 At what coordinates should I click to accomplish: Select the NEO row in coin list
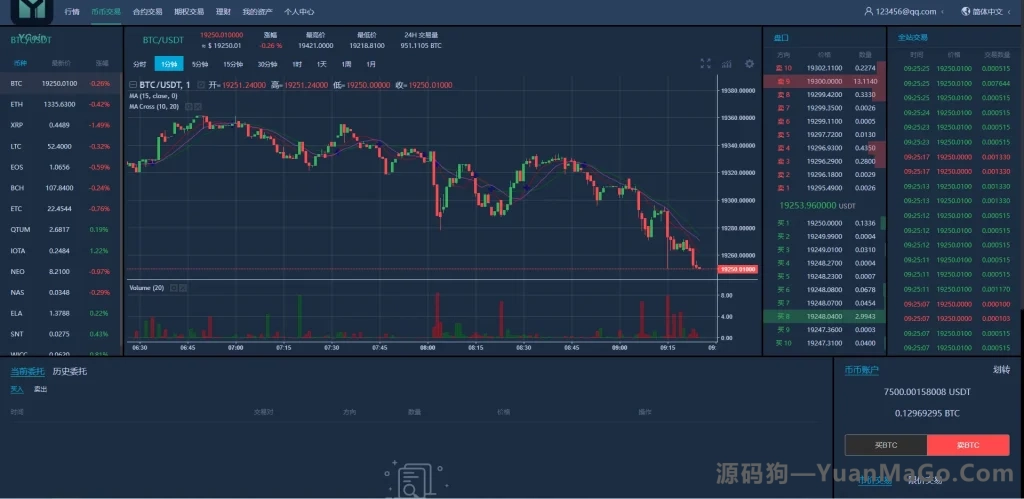[61, 272]
